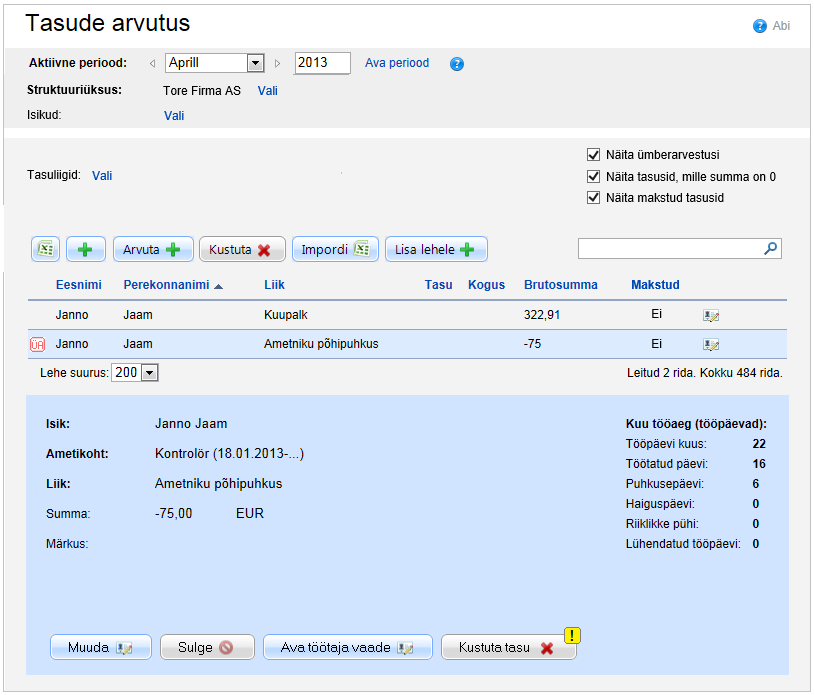814x695 pixels.
Task: Click the Kustuta tasu button
Action: point(508,648)
